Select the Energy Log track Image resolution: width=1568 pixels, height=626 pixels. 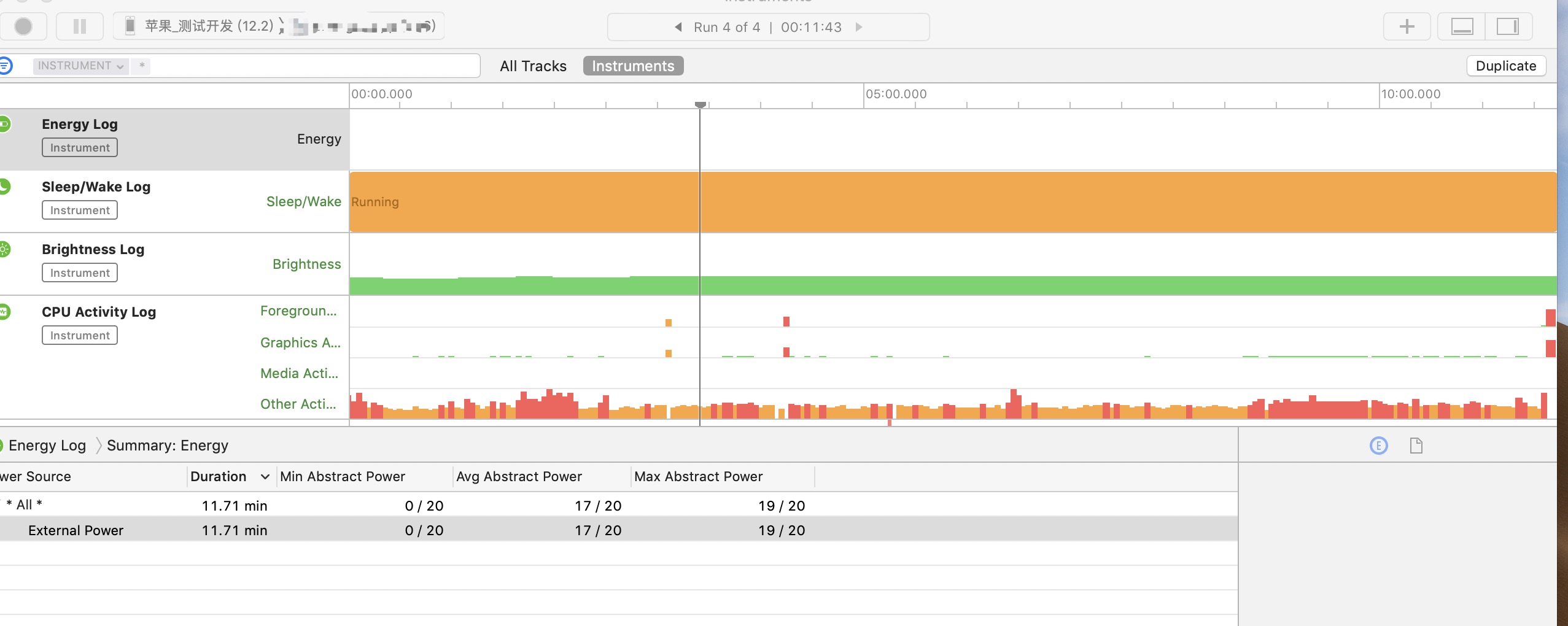174,140
